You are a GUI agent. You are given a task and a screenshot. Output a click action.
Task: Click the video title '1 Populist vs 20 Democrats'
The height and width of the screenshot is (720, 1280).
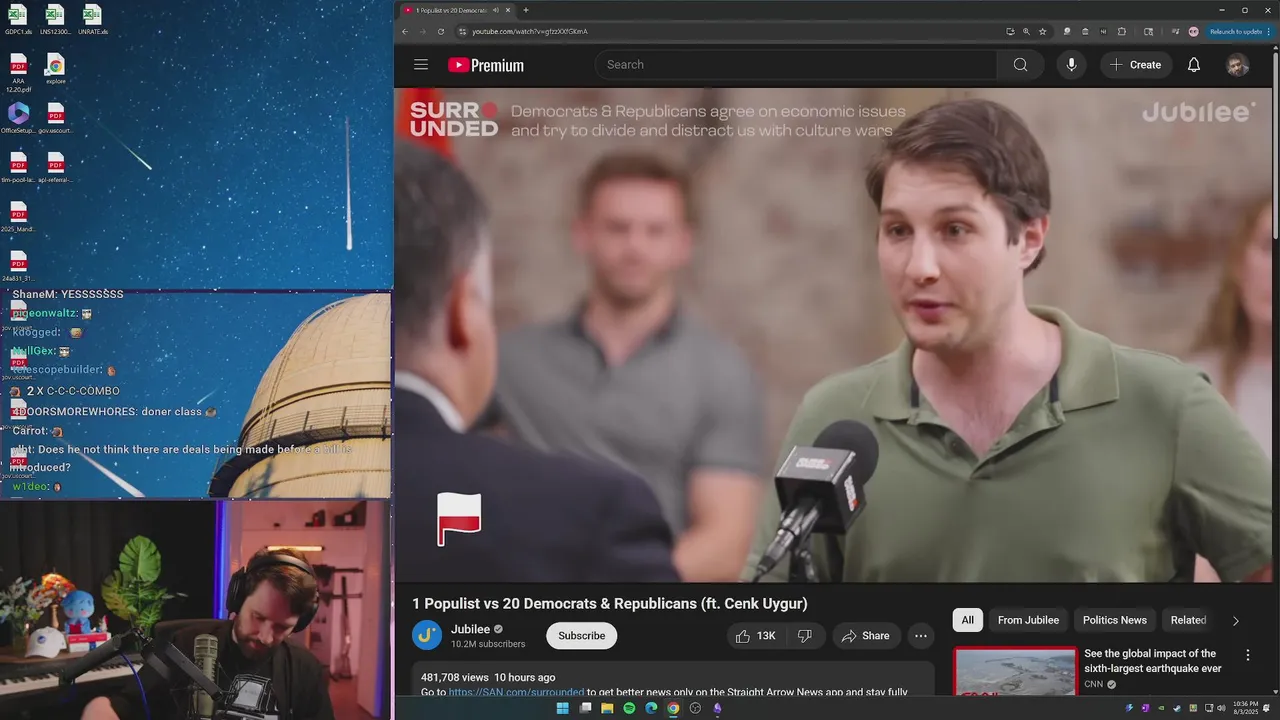tap(609, 604)
